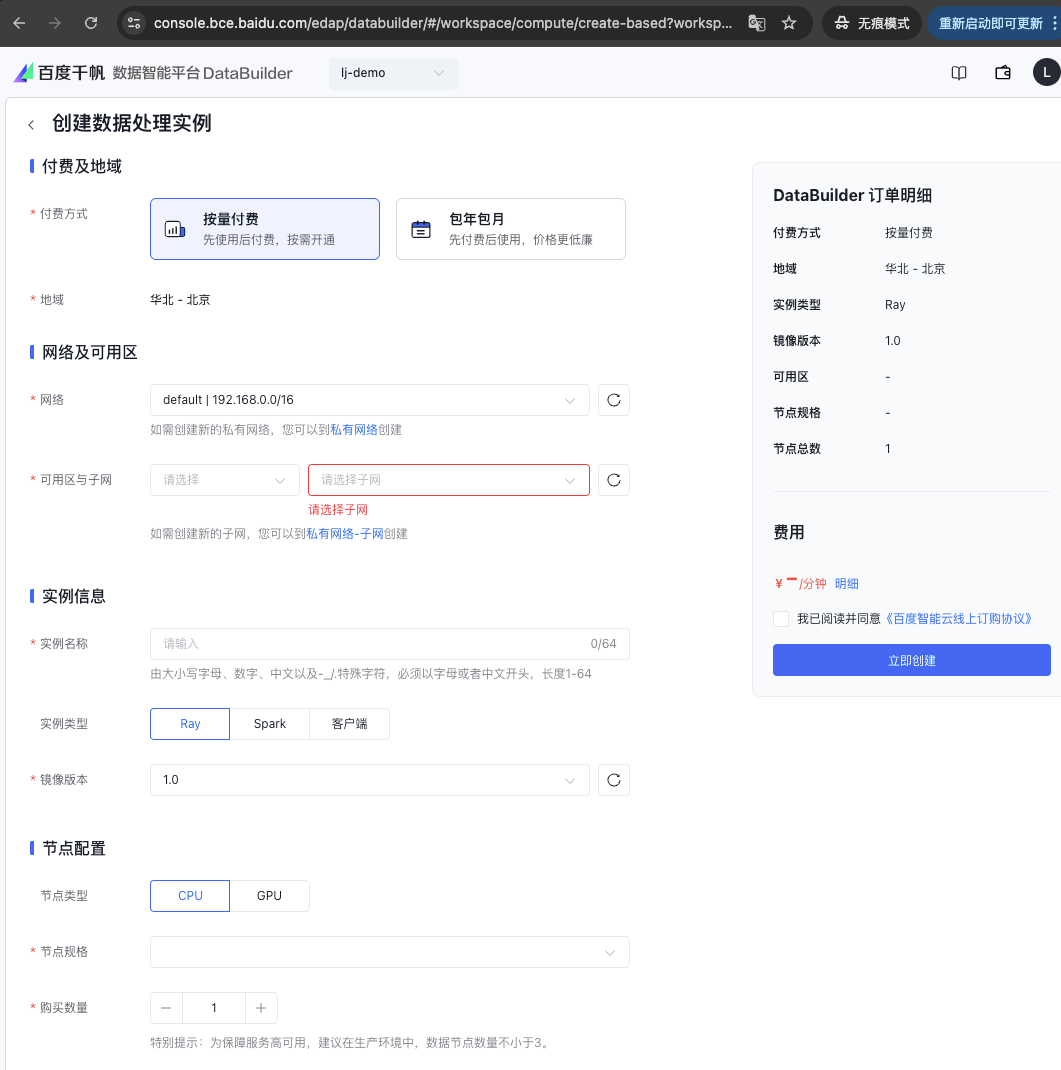Open the 请选择子网 subnet dropdown
The height and width of the screenshot is (1070, 1061).
448,480
